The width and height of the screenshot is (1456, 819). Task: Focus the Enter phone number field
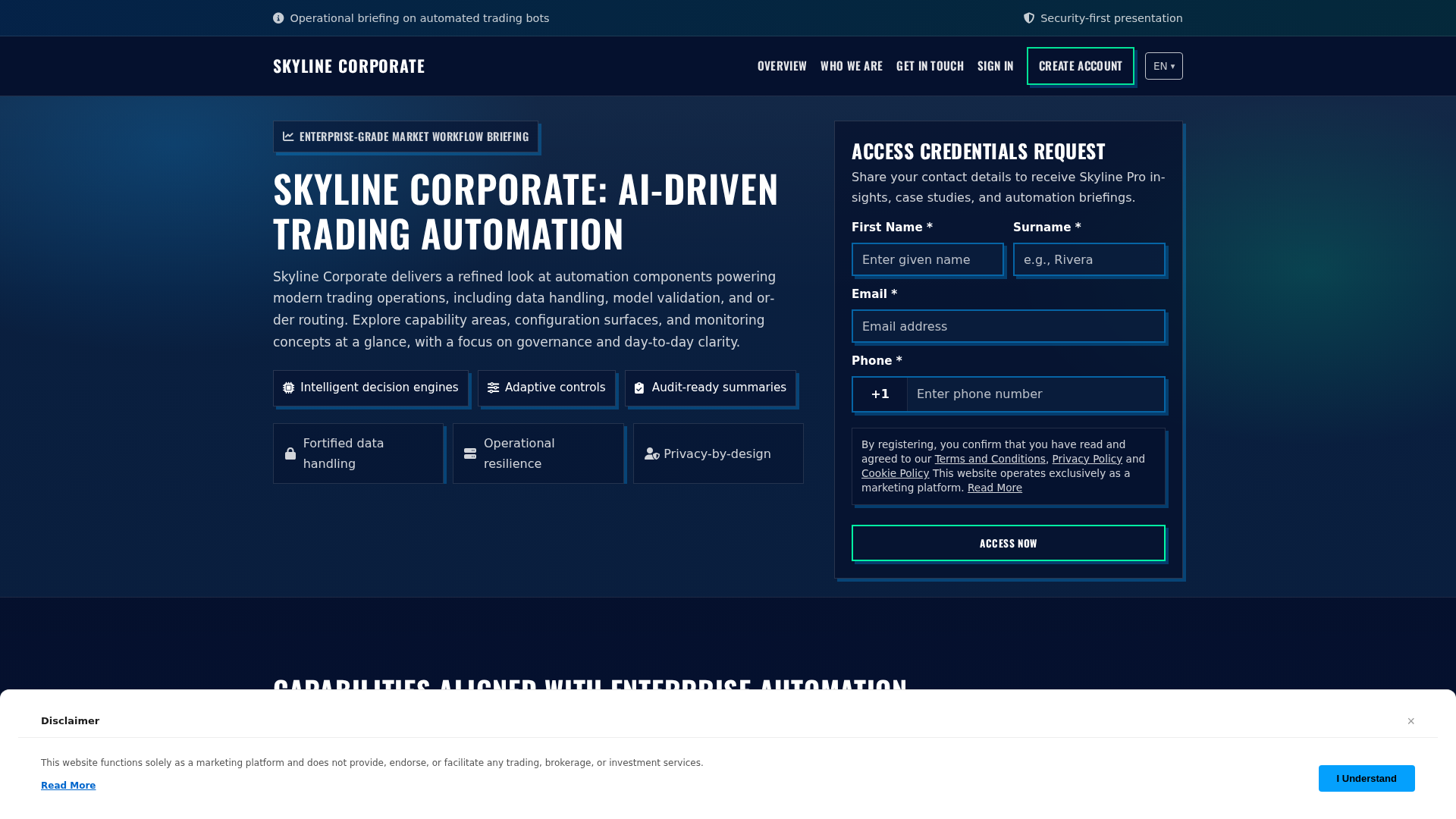tap(1036, 394)
